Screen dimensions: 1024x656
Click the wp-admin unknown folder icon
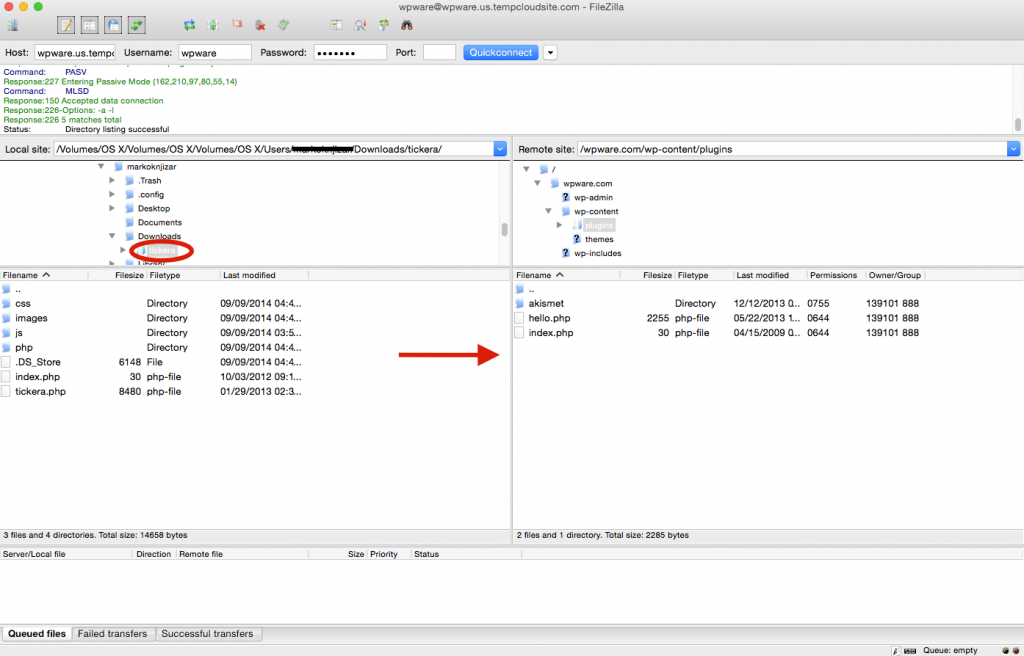pos(566,197)
